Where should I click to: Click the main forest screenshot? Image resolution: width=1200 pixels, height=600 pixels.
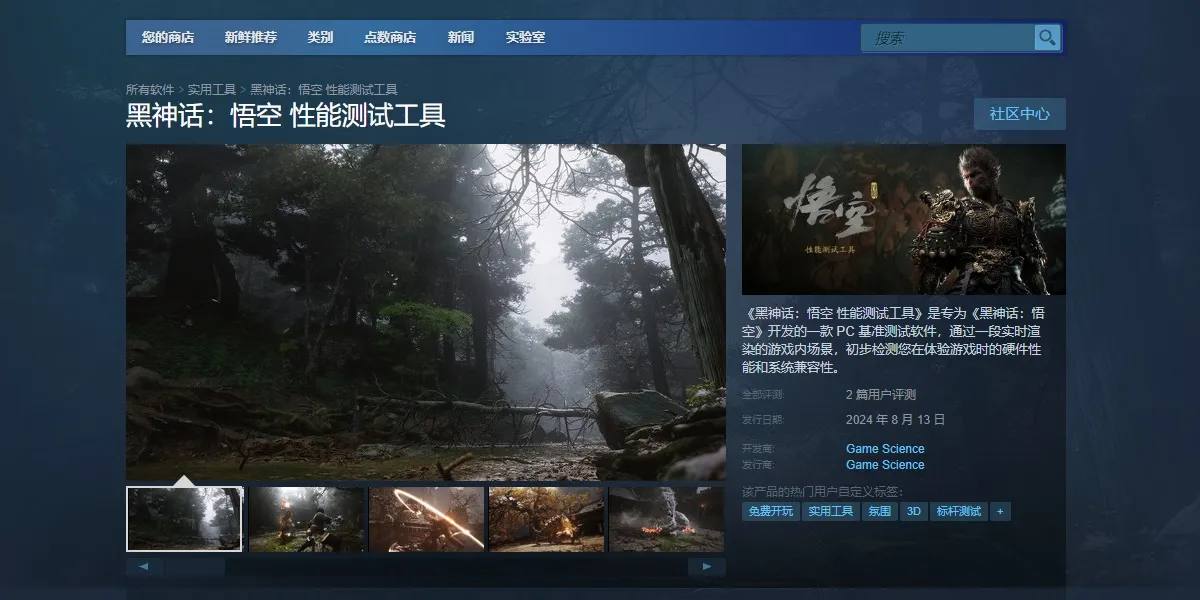coord(426,312)
